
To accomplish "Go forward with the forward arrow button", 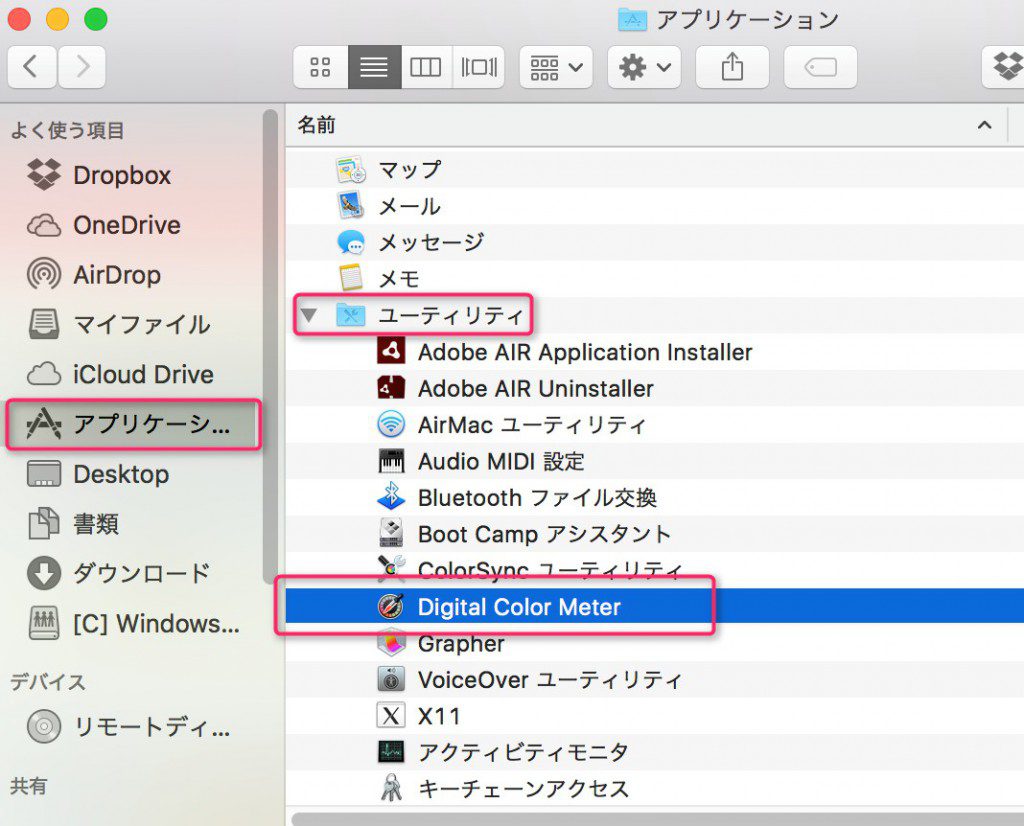I will point(82,67).
